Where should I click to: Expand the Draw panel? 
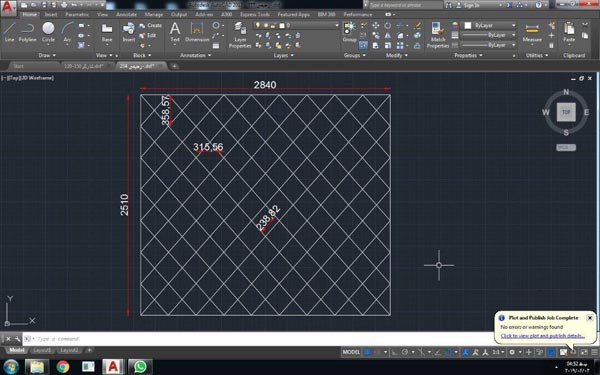point(47,55)
